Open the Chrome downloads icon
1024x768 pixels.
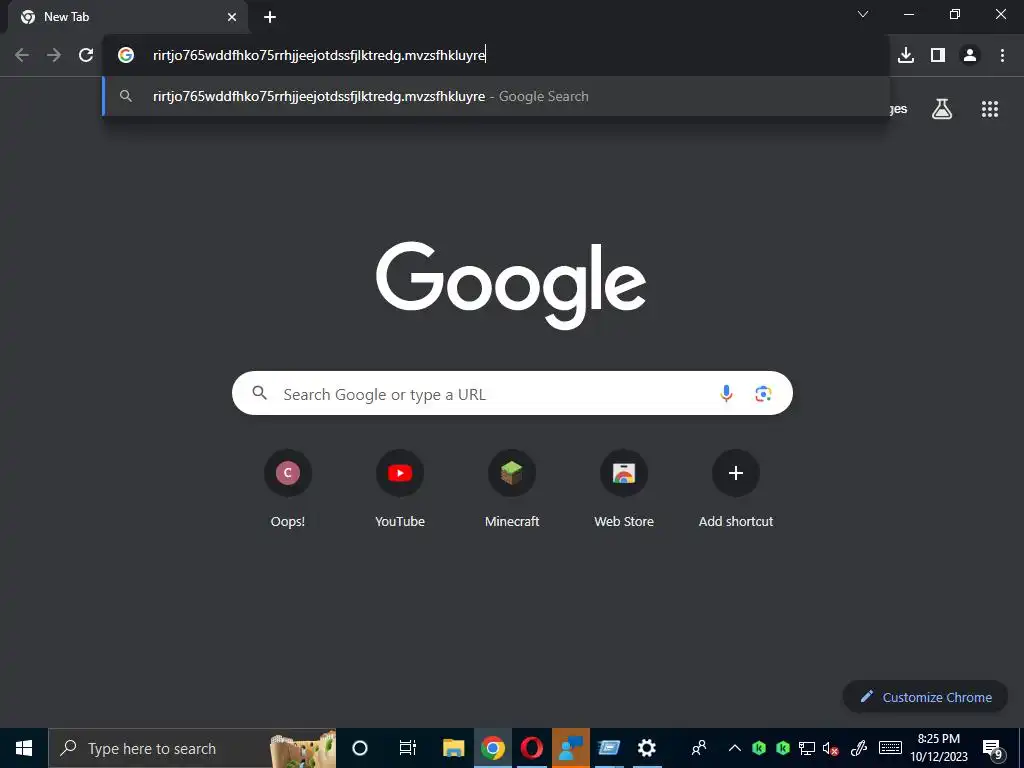coord(906,56)
